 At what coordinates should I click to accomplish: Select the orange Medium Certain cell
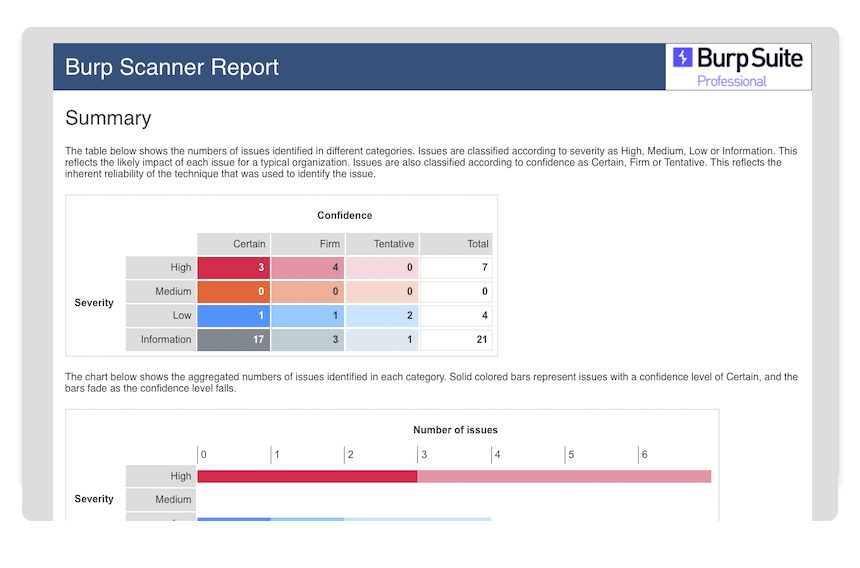[233, 292]
